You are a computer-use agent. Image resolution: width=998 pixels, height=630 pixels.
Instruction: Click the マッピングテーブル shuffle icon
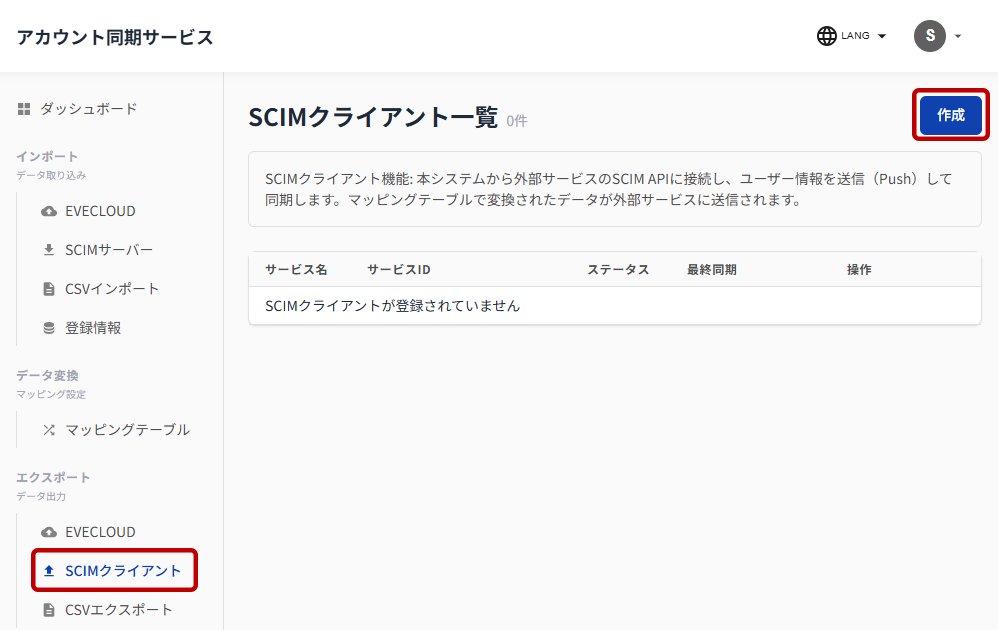(49, 430)
